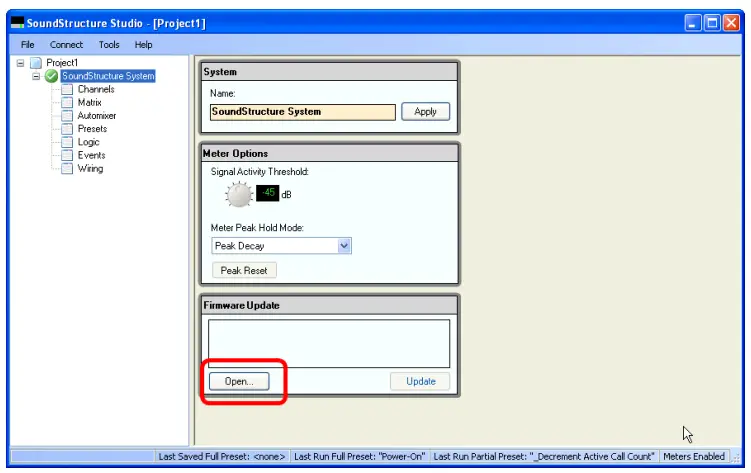Apply the system name change

(425, 112)
